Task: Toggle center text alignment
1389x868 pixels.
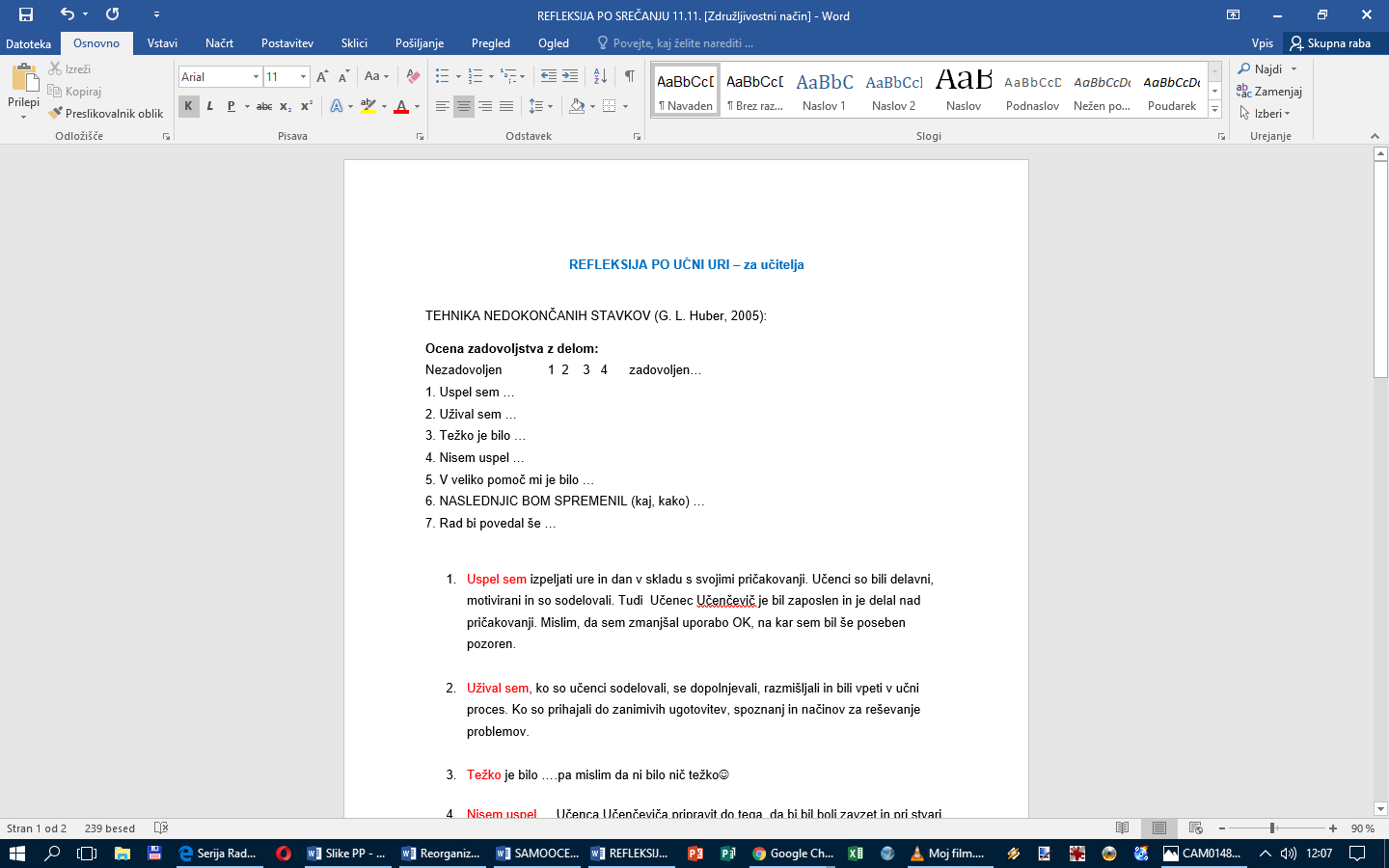Action: [x=464, y=106]
